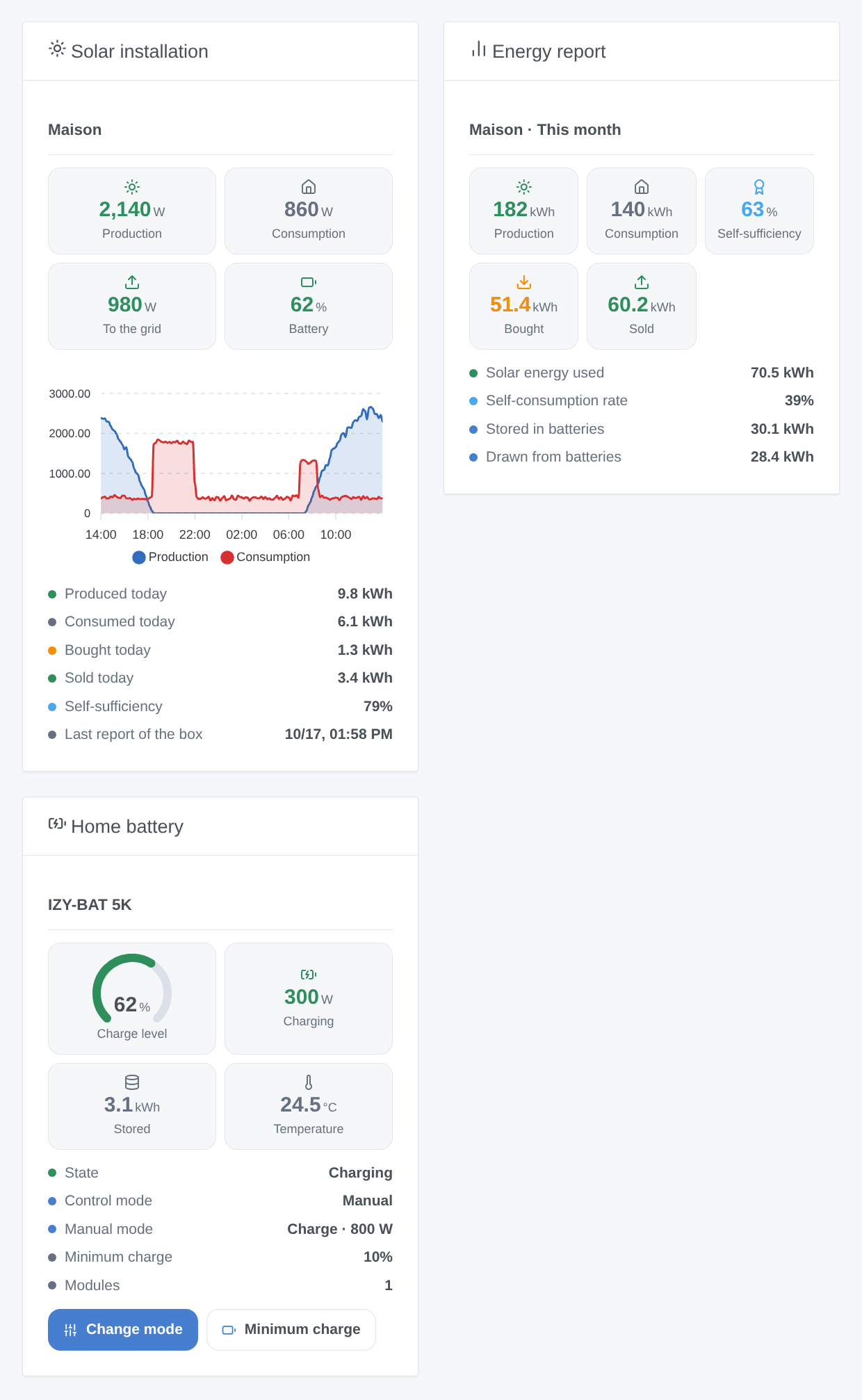Viewport: 862px width, 1400px height.
Task: Click the sliders icon in Change mode
Action: pos(70,1330)
